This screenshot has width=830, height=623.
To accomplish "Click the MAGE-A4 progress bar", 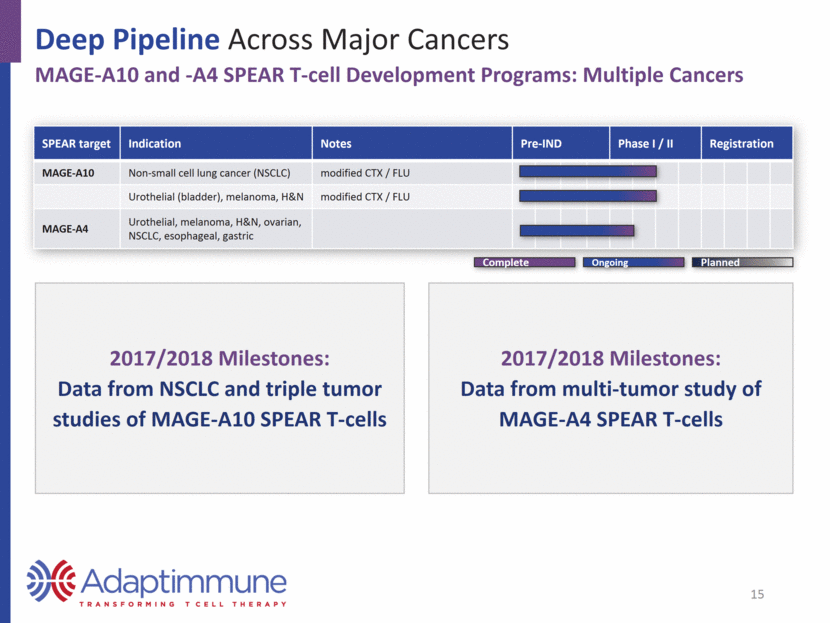I will [x=577, y=230].
